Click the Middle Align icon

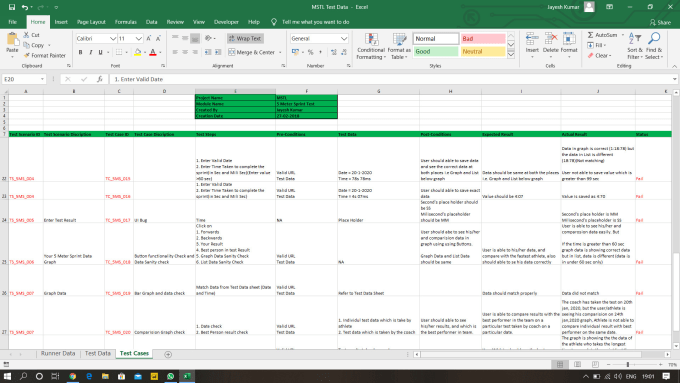pos(185,38)
